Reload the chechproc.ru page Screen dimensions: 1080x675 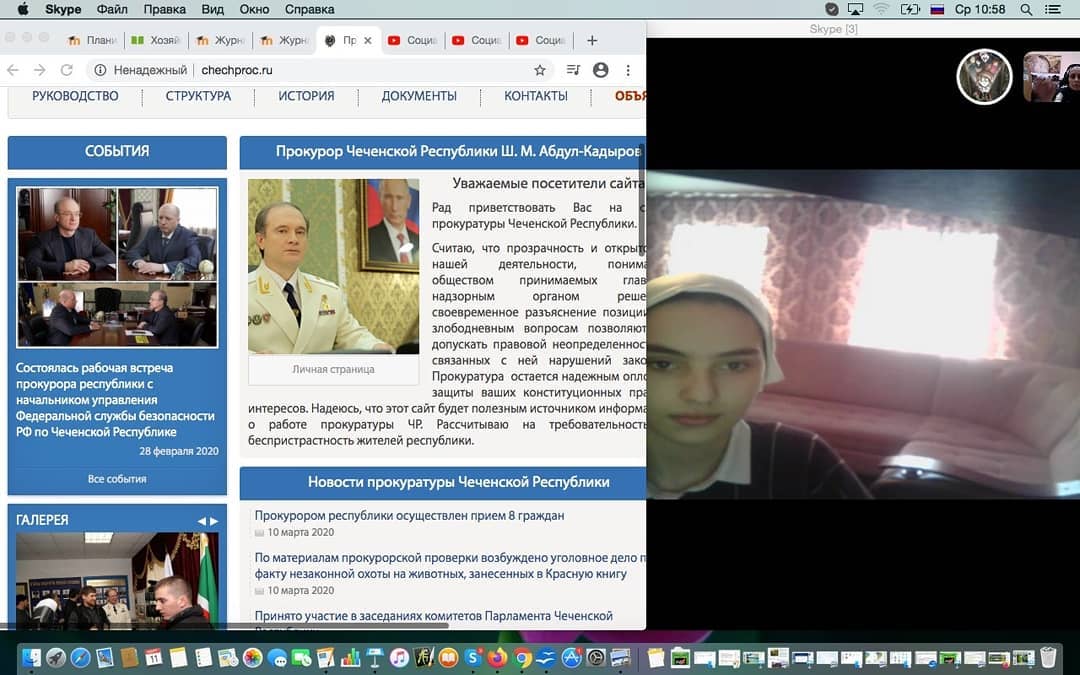point(67,70)
